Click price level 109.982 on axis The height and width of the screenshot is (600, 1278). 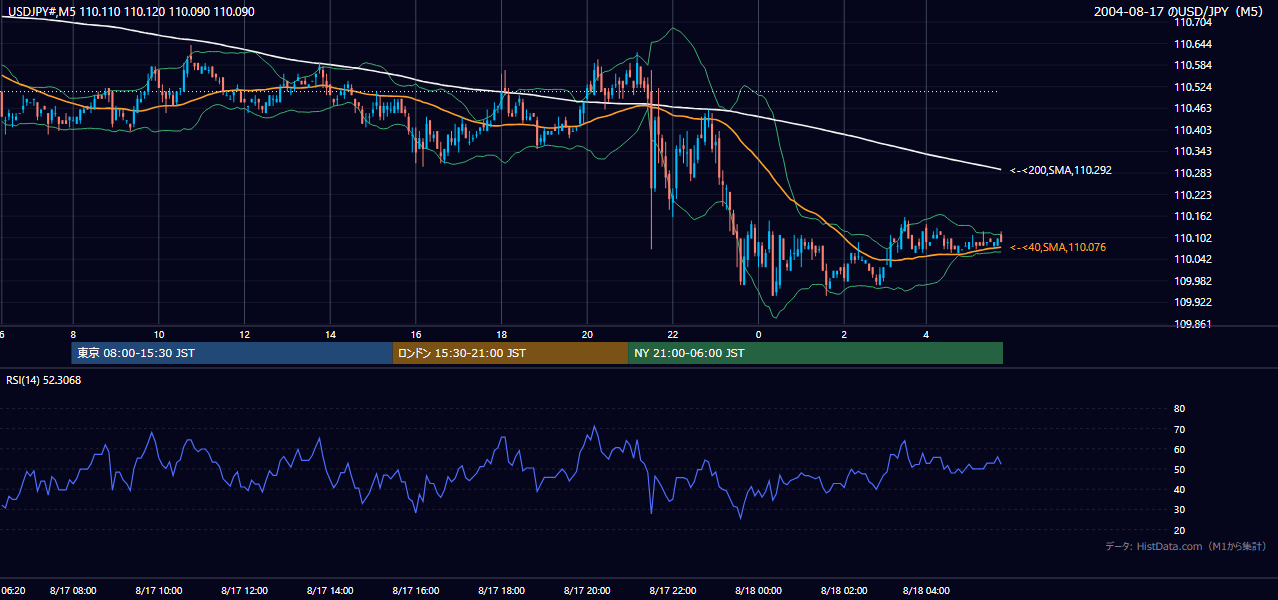point(1194,281)
